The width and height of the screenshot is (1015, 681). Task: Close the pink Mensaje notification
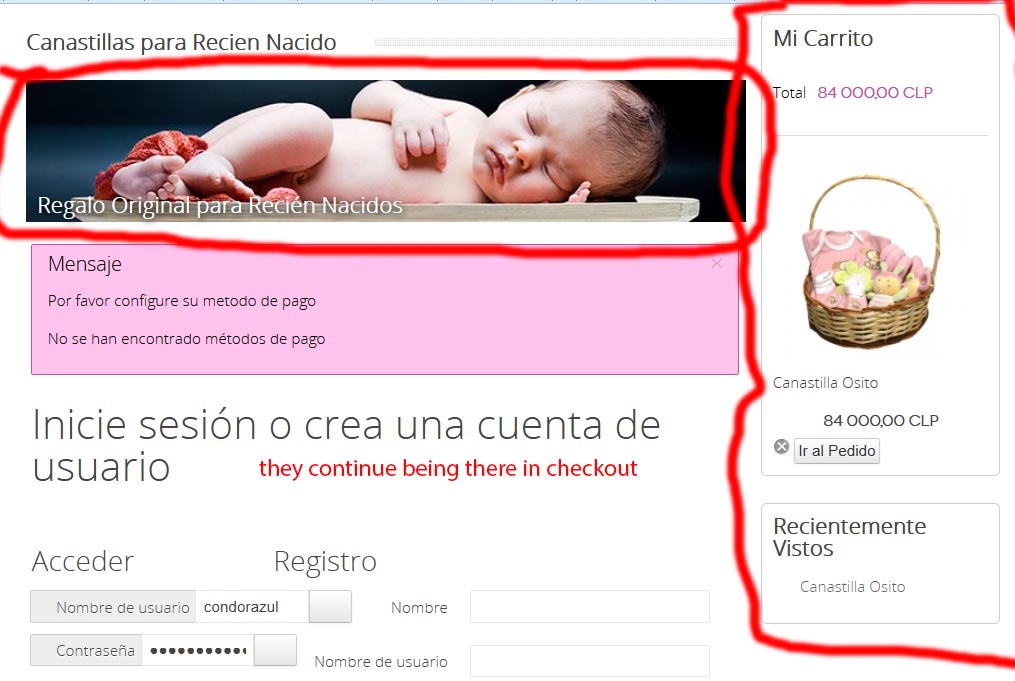tap(717, 263)
